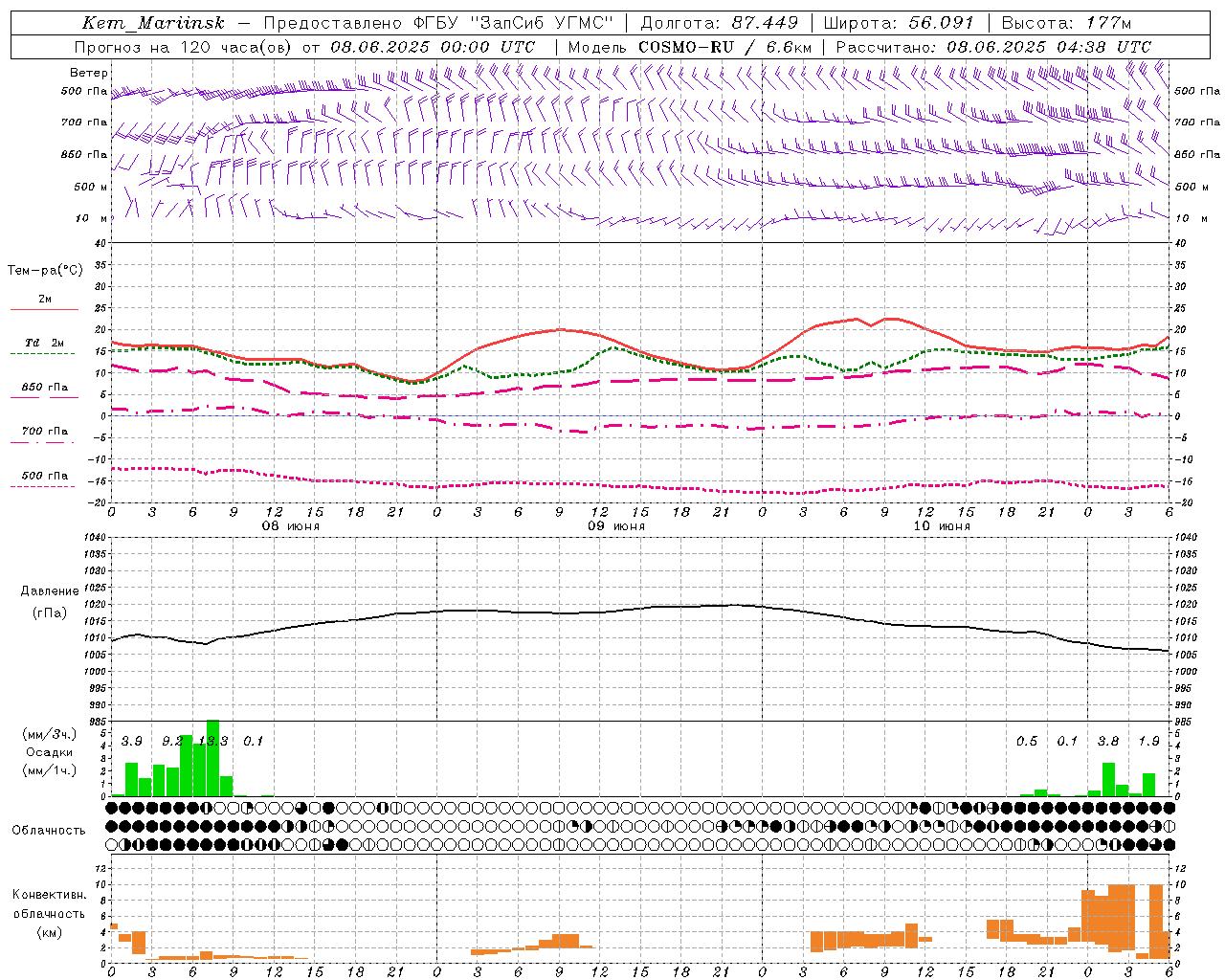Click the Модель COSMO-RU / 6.6км label
This screenshot has width=1225, height=980.
click(x=690, y=47)
